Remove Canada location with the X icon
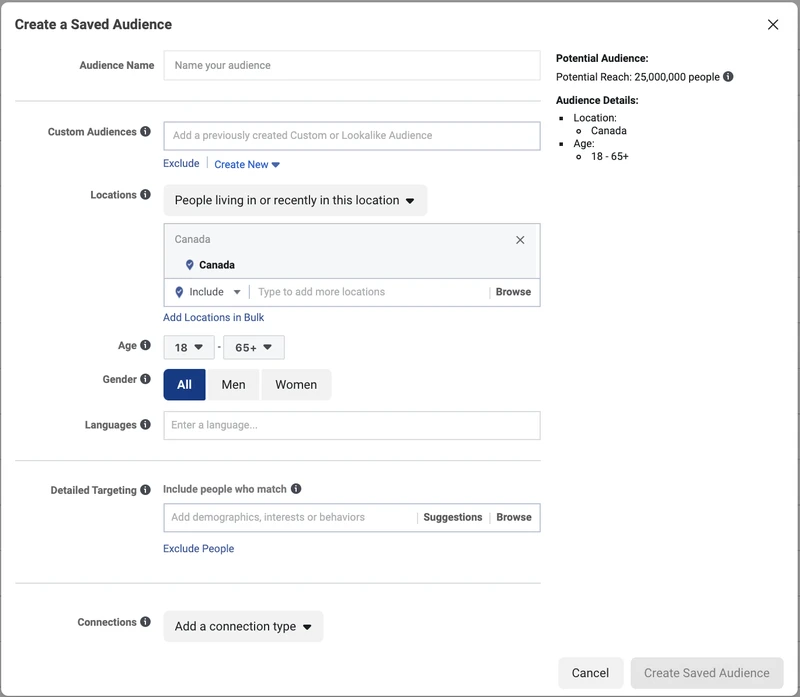Viewport: 800px width, 697px height. point(520,240)
